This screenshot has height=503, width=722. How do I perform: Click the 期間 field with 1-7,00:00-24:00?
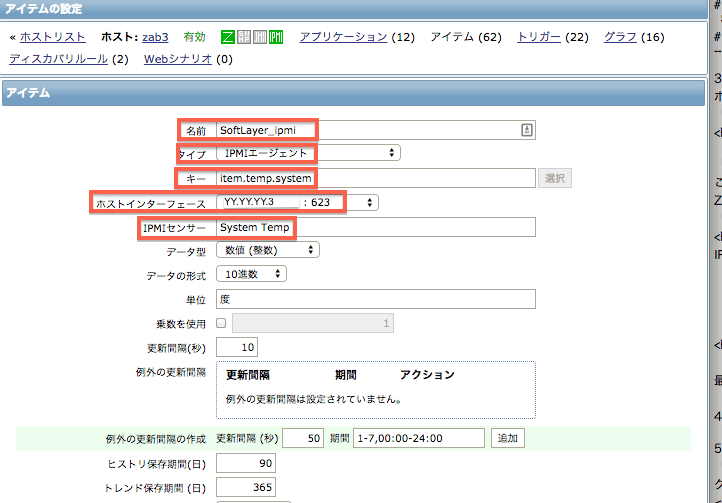point(419,438)
